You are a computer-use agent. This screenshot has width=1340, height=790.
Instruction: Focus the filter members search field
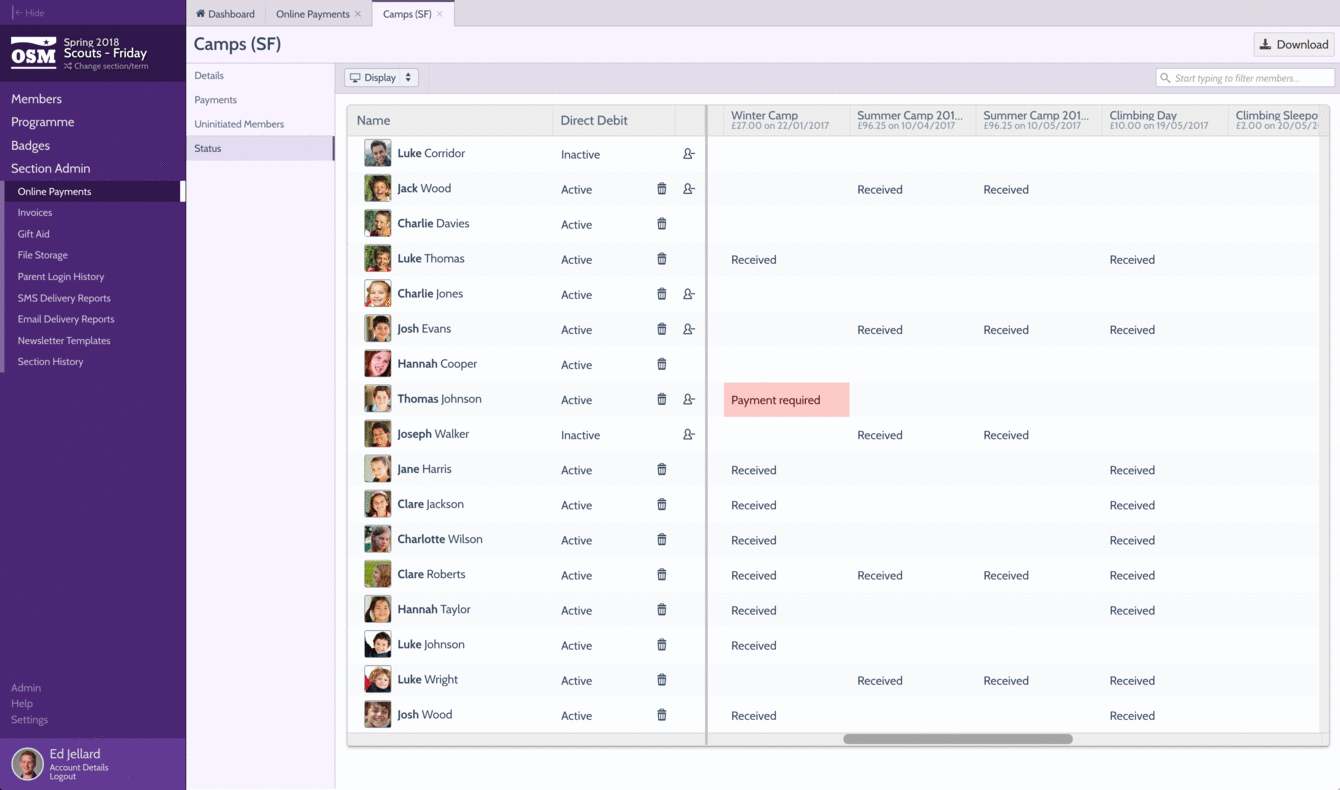click(x=1245, y=78)
